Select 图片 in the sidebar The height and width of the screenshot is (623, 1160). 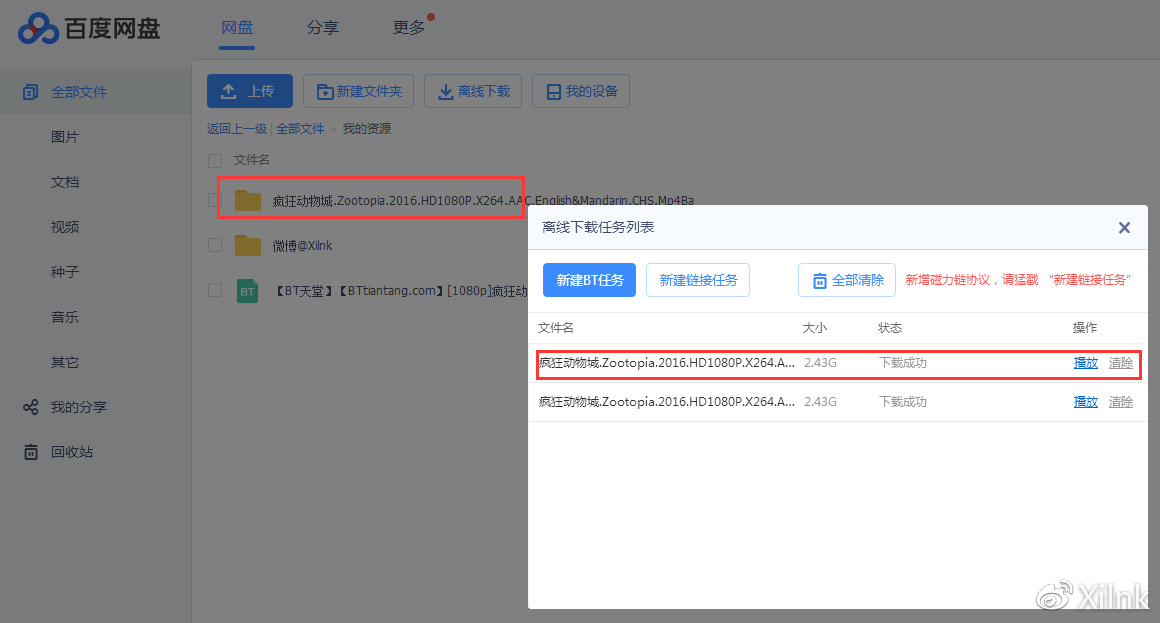click(x=64, y=137)
